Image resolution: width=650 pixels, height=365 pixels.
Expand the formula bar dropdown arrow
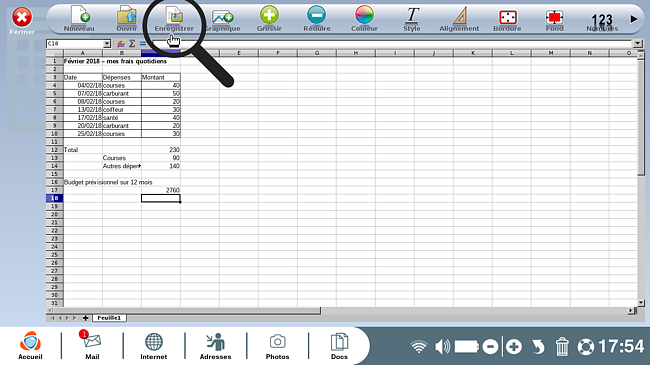pos(637,44)
